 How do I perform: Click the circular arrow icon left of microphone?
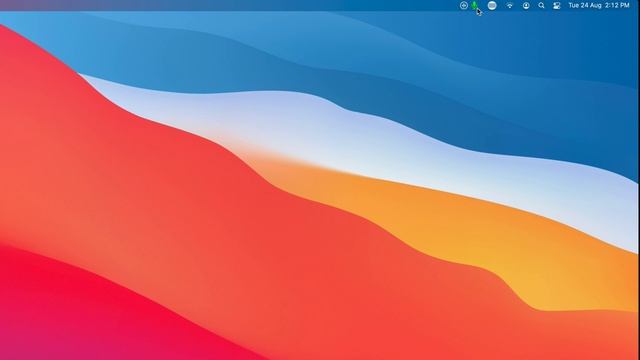coord(463,5)
